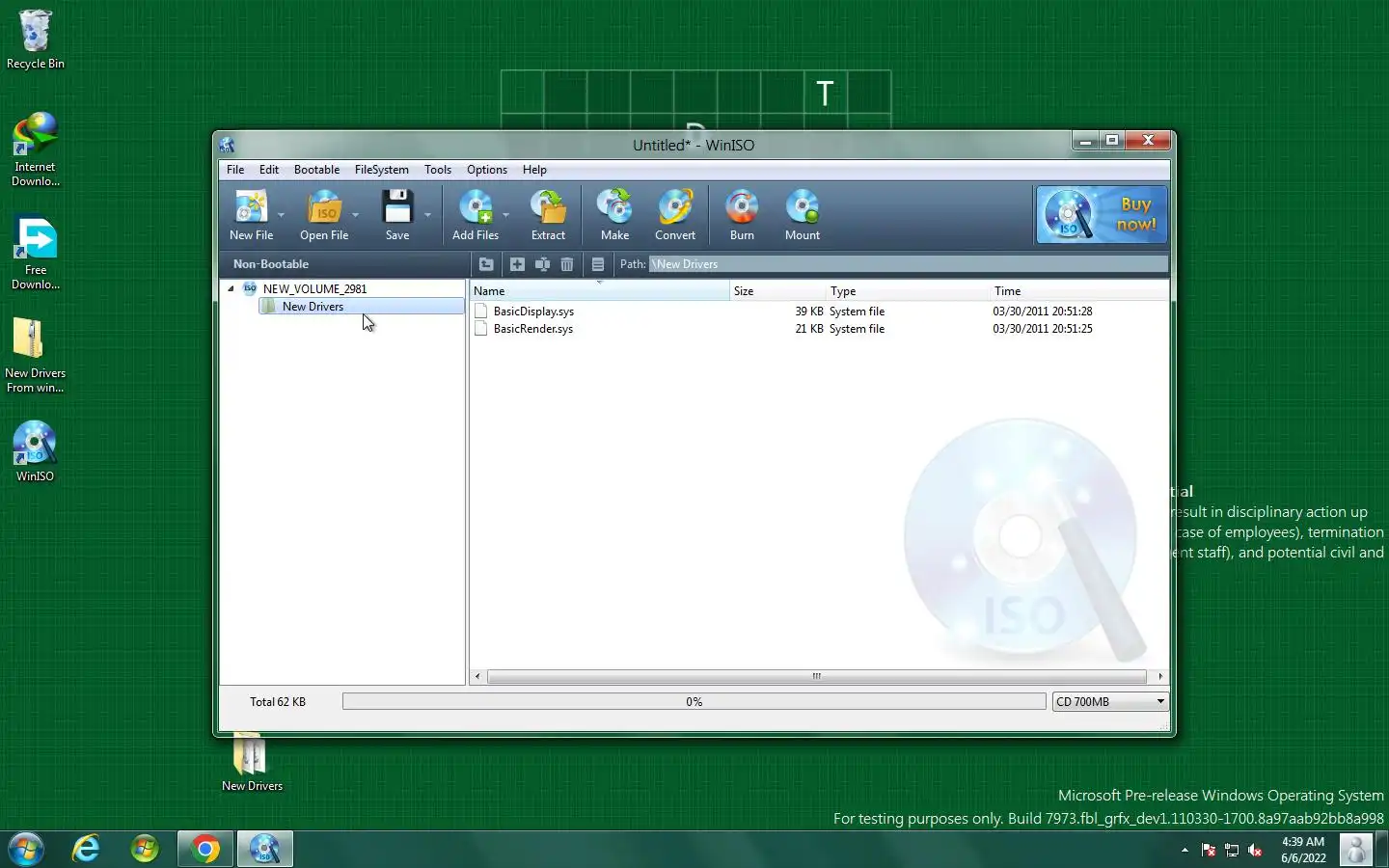1389x868 pixels.
Task: Expand the Save dropdown arrow
Action: click(427, 215)
